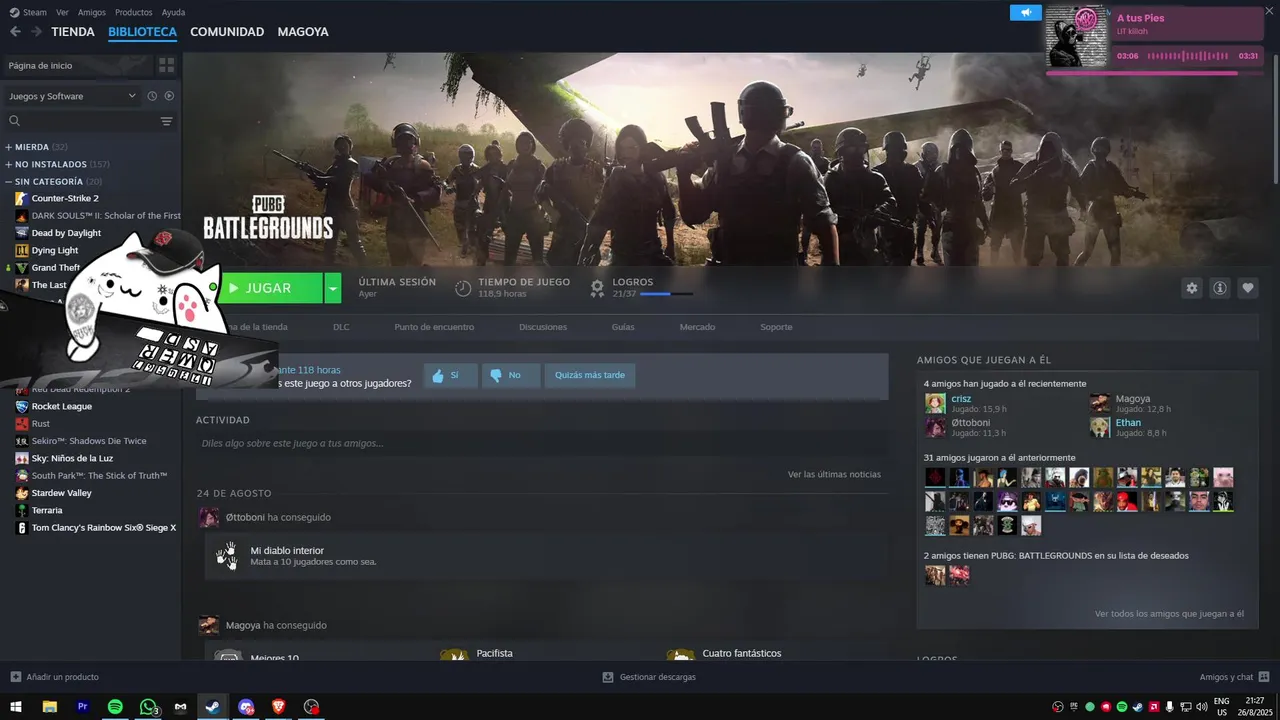Viewport: 1280px width, 720px height.
Task: Click the library search field
Action: pyautogui.click(x=82, y=121)
